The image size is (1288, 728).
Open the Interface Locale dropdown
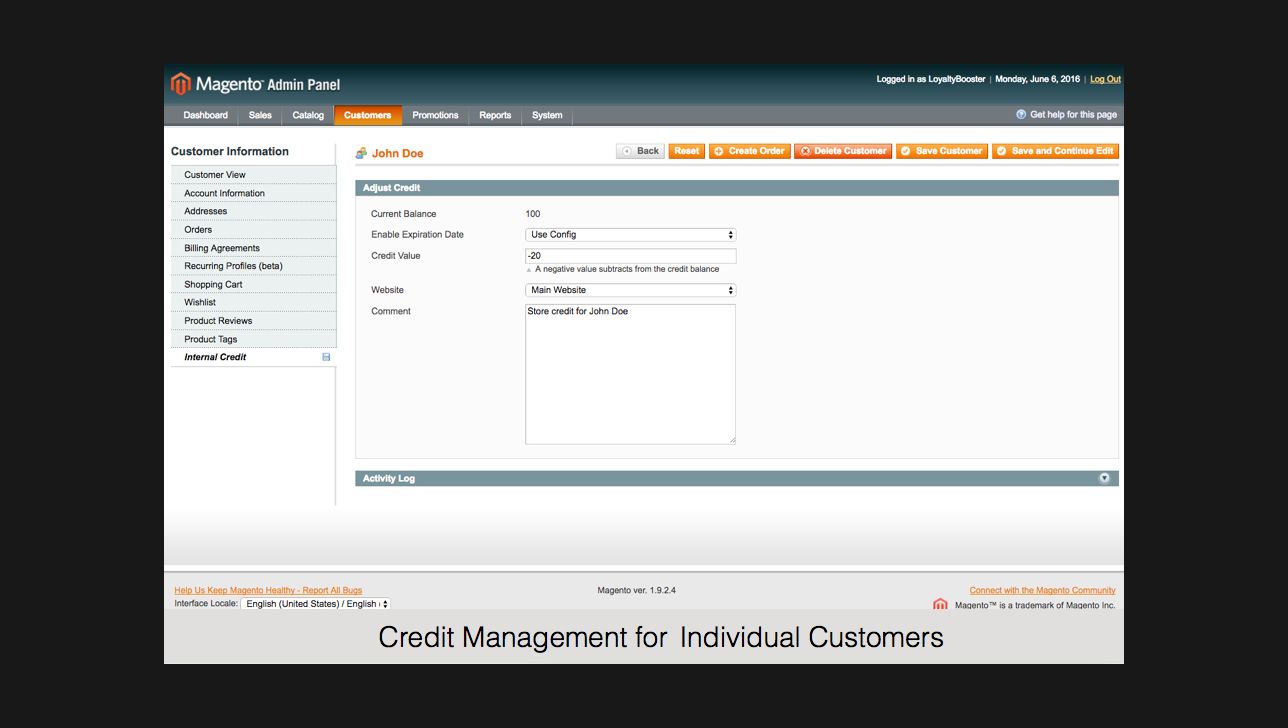(x=315, y=604)
